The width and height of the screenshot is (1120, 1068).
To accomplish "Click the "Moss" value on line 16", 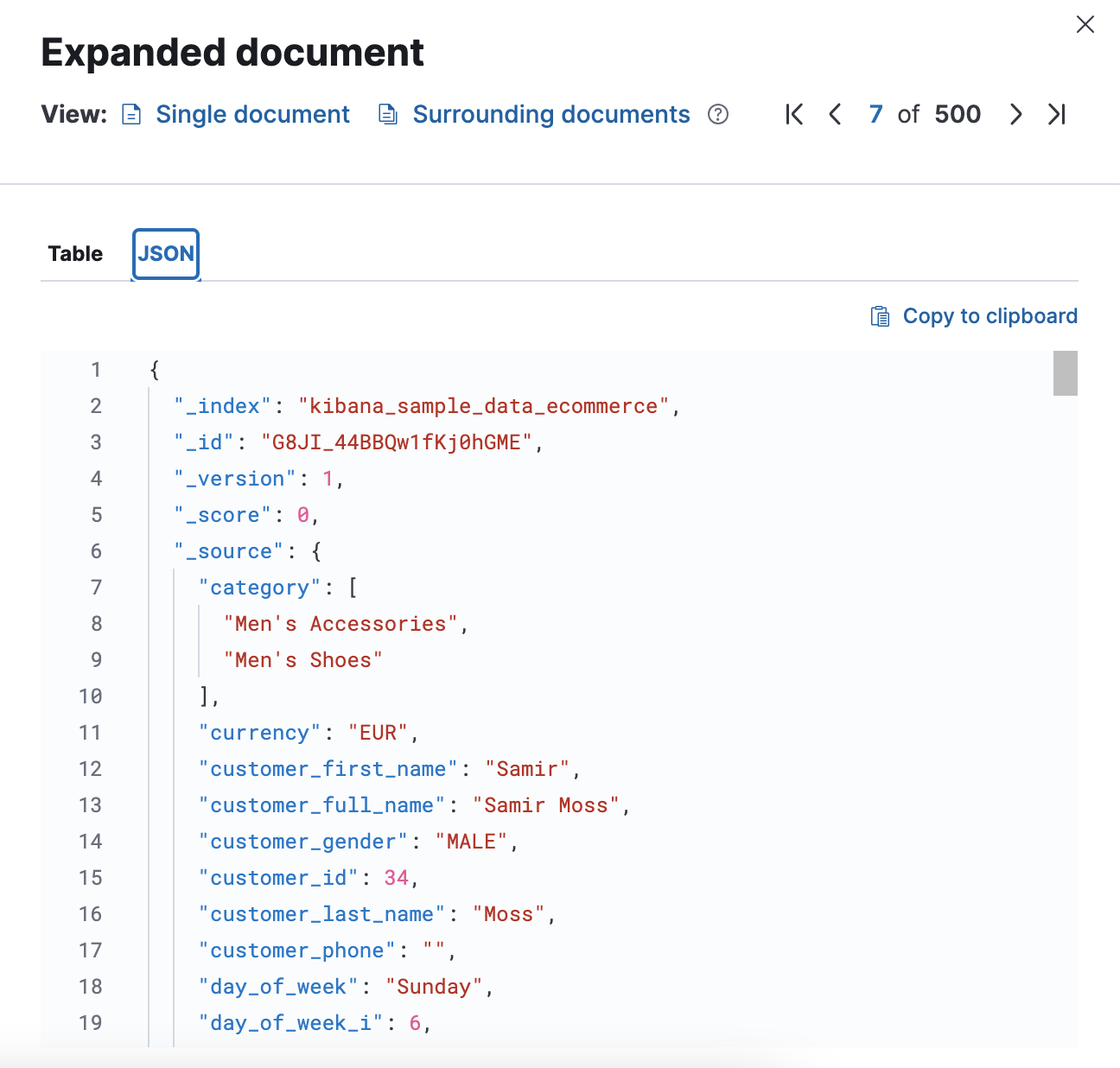I will coord(509,914).
